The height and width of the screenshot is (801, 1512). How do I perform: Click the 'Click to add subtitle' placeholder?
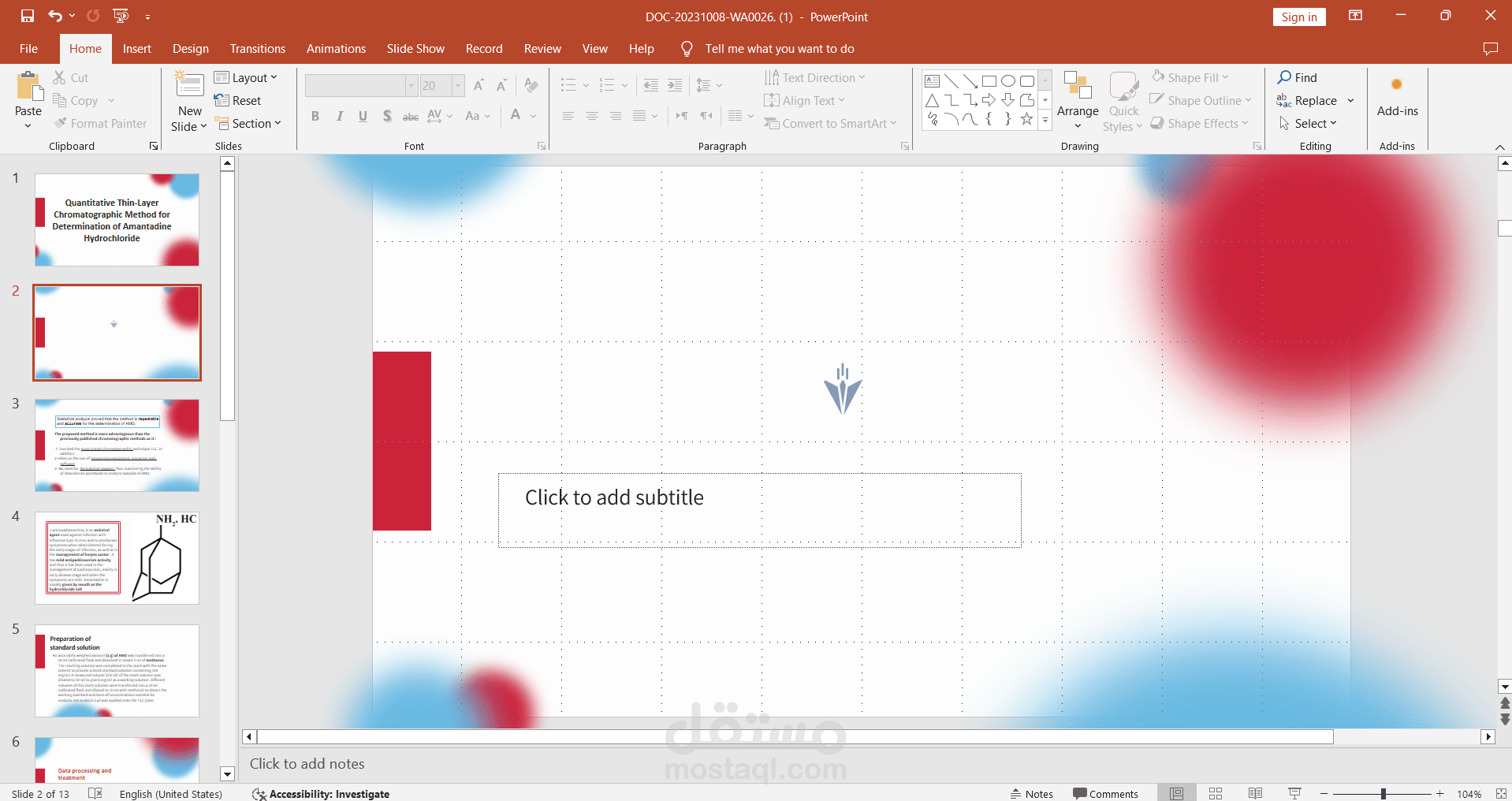760,510
